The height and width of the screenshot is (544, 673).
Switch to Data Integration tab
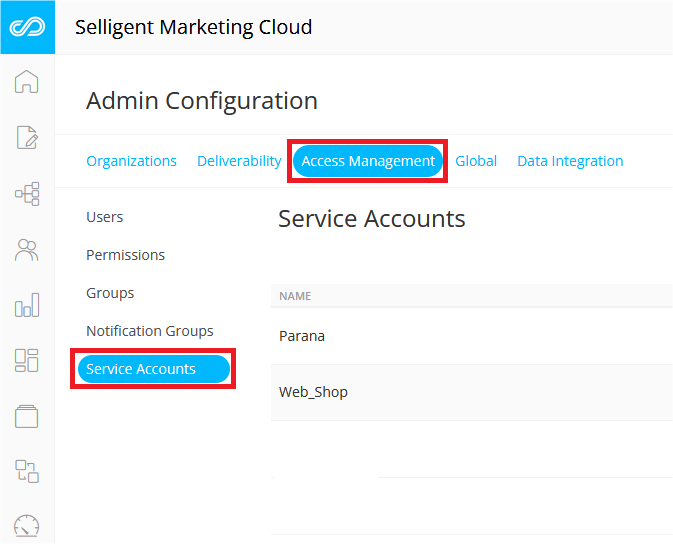[x=570, y=161]
